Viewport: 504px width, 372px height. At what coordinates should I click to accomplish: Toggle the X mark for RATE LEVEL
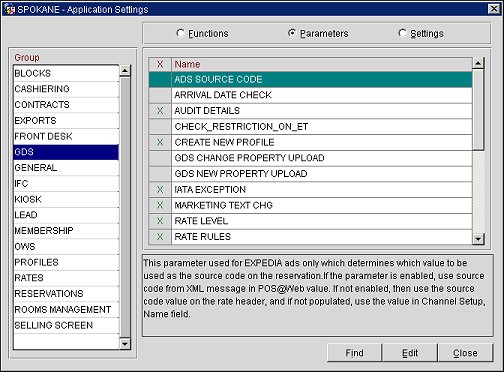(160, 221)
